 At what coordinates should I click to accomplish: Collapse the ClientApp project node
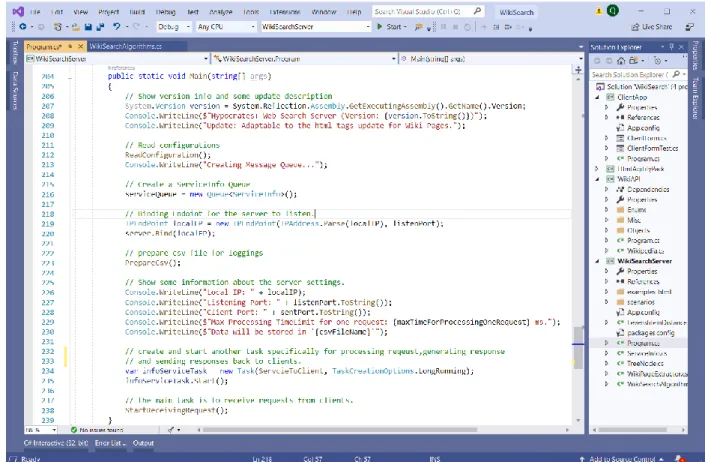click(598, 97)
